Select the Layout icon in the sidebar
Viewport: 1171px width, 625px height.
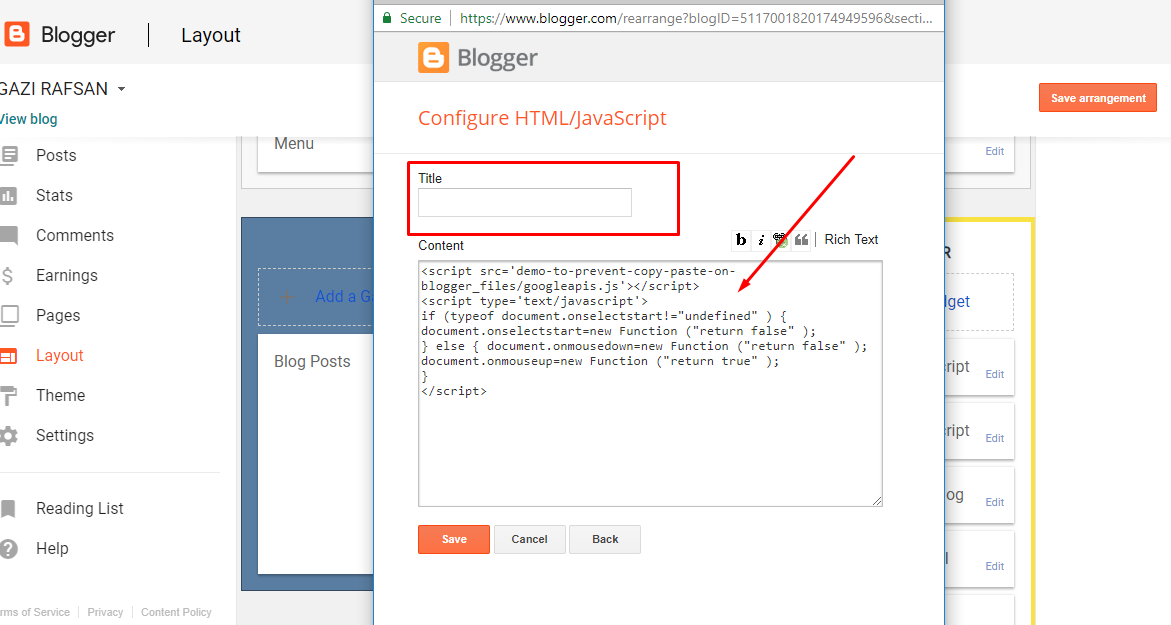pos(8,356)
